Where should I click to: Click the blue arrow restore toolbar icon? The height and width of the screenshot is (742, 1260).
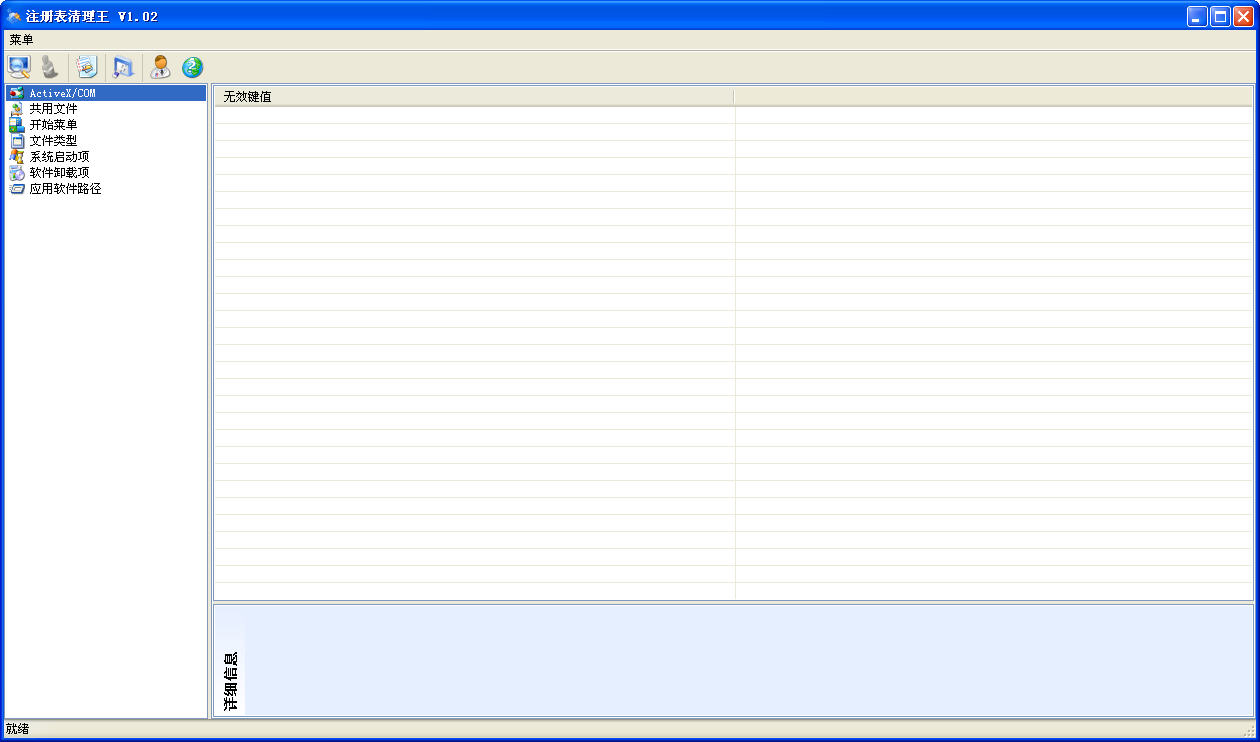point(124,67)
